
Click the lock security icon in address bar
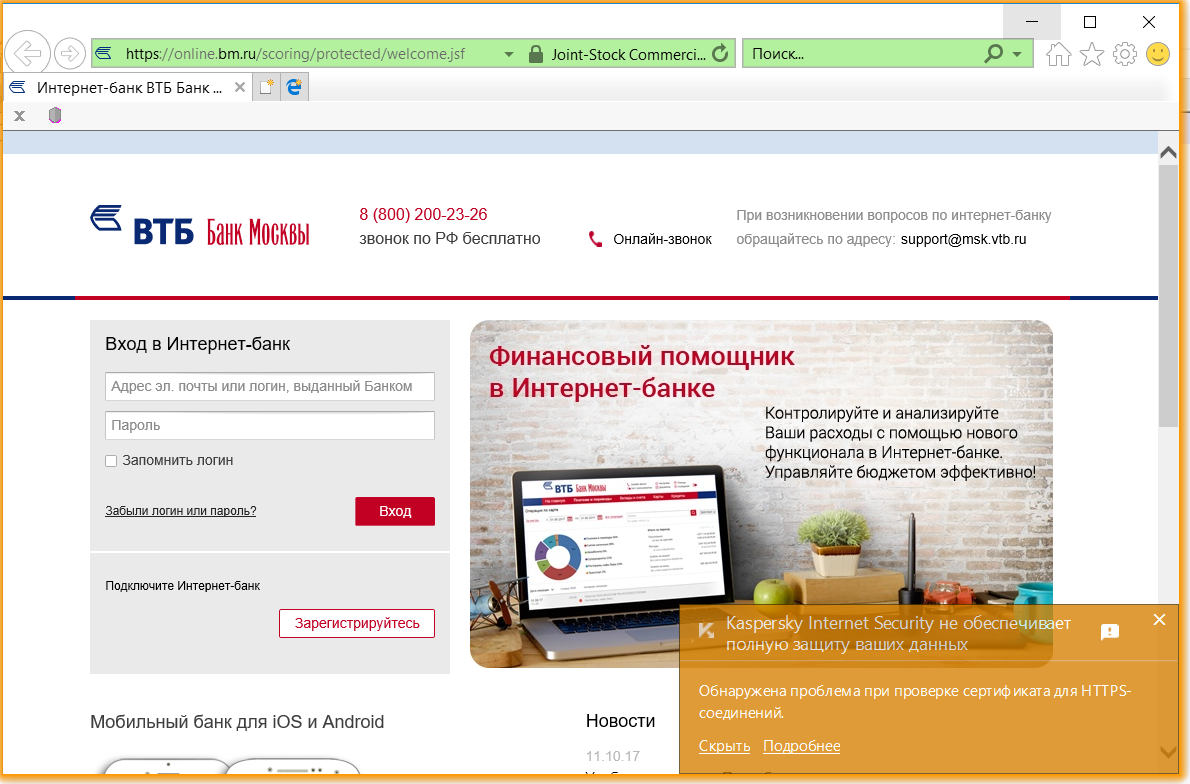[536, 54]
